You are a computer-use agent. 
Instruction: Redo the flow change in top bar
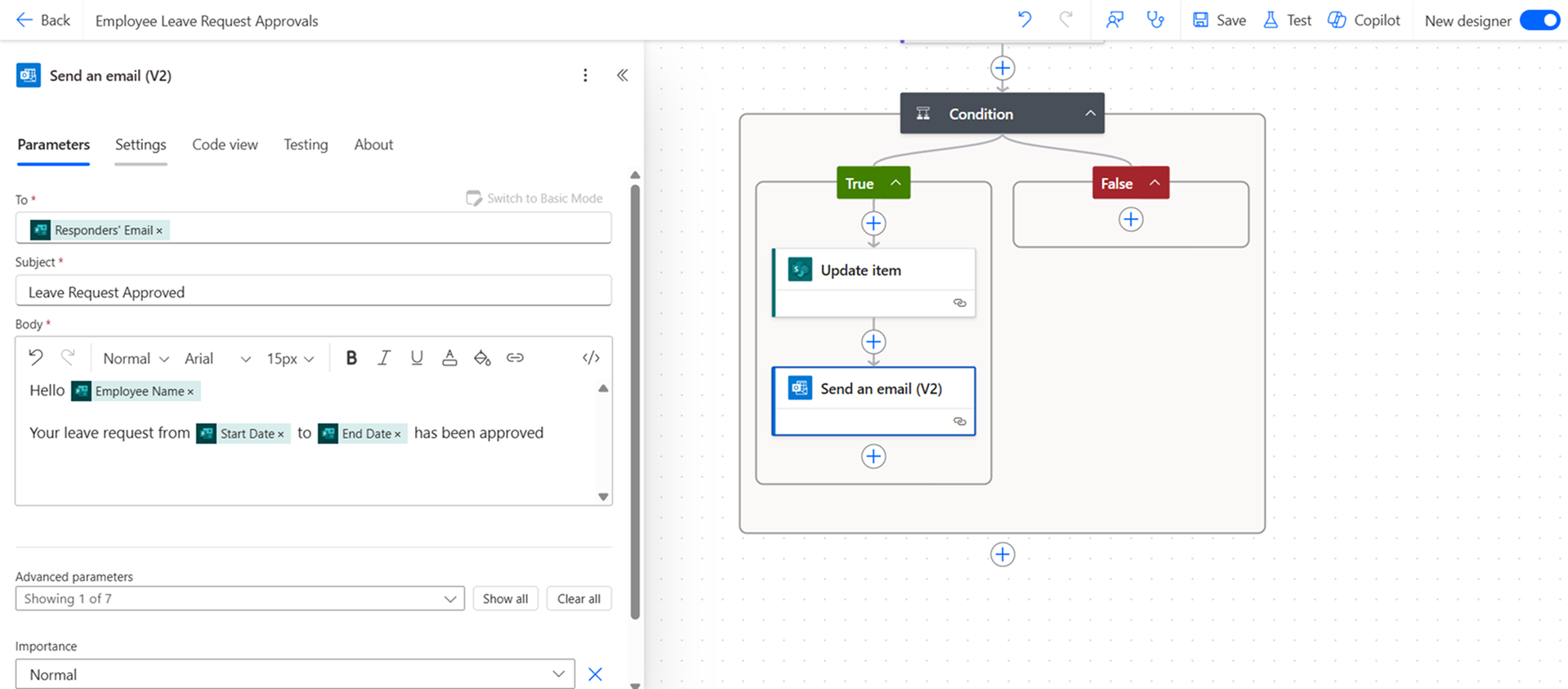[1065, 20]
